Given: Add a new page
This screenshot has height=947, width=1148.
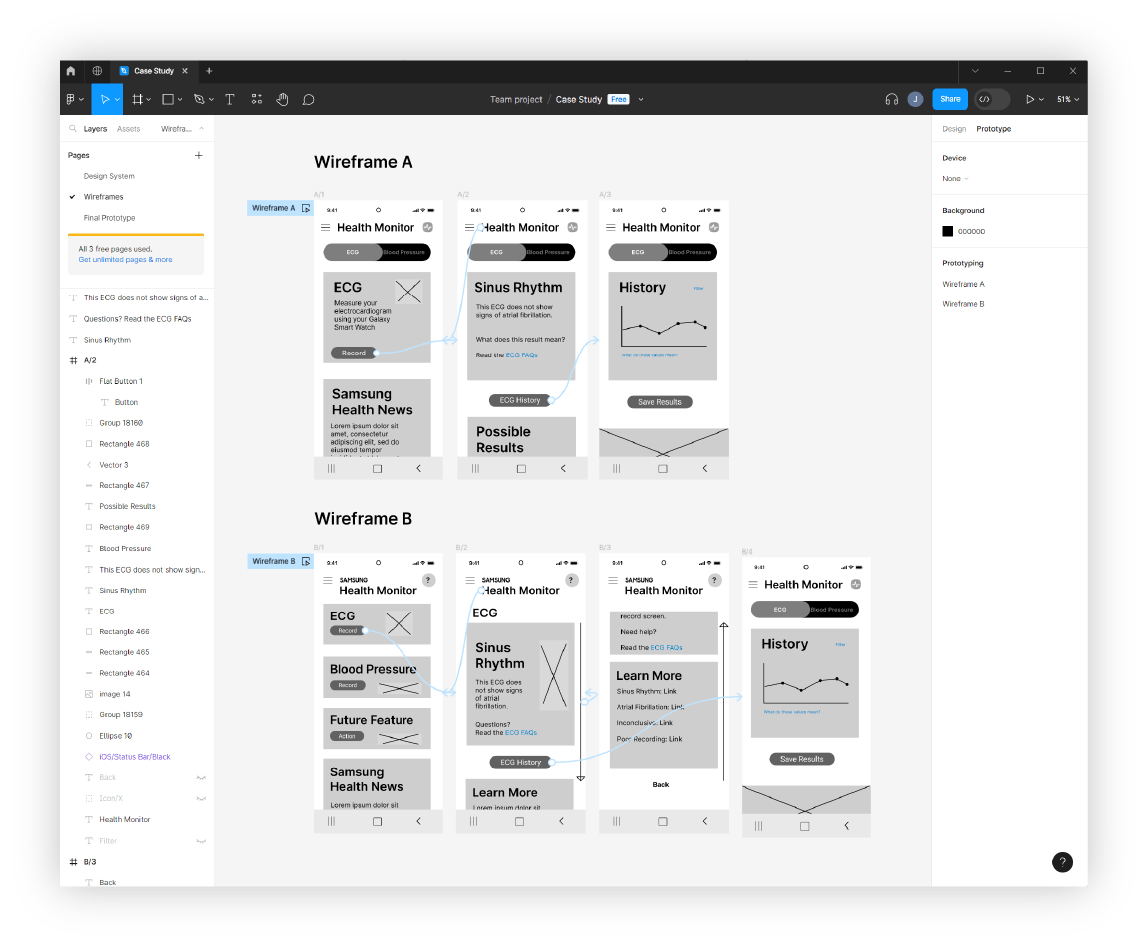Looking at the screenshot, I should [198, 155].
